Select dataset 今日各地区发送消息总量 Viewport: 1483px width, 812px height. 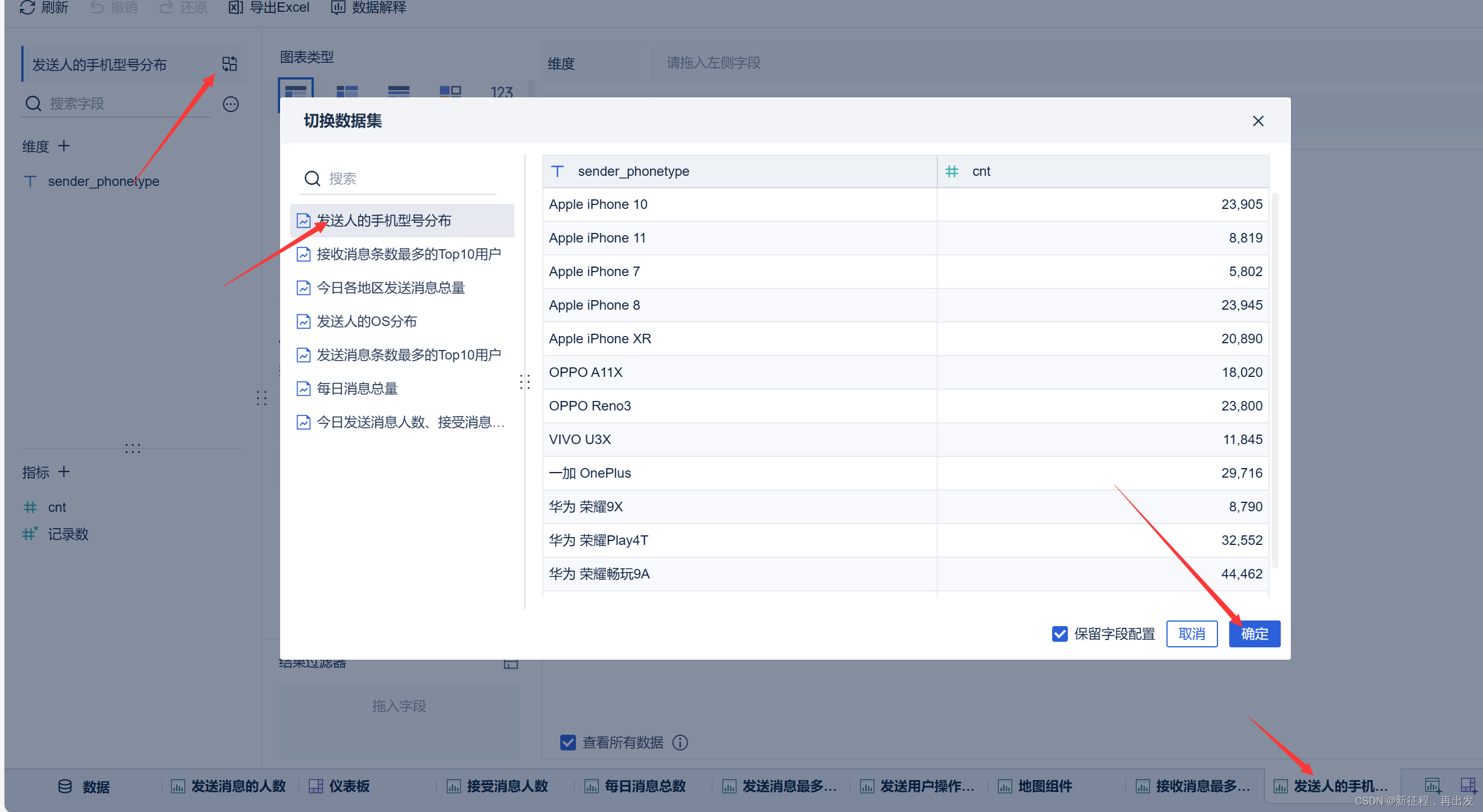coord(402,288)
